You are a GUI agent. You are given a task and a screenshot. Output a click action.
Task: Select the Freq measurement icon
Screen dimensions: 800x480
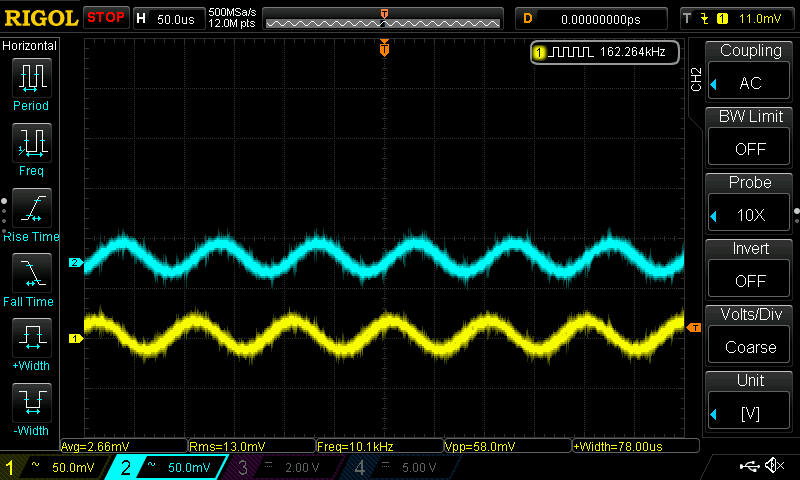click(31, 145)
